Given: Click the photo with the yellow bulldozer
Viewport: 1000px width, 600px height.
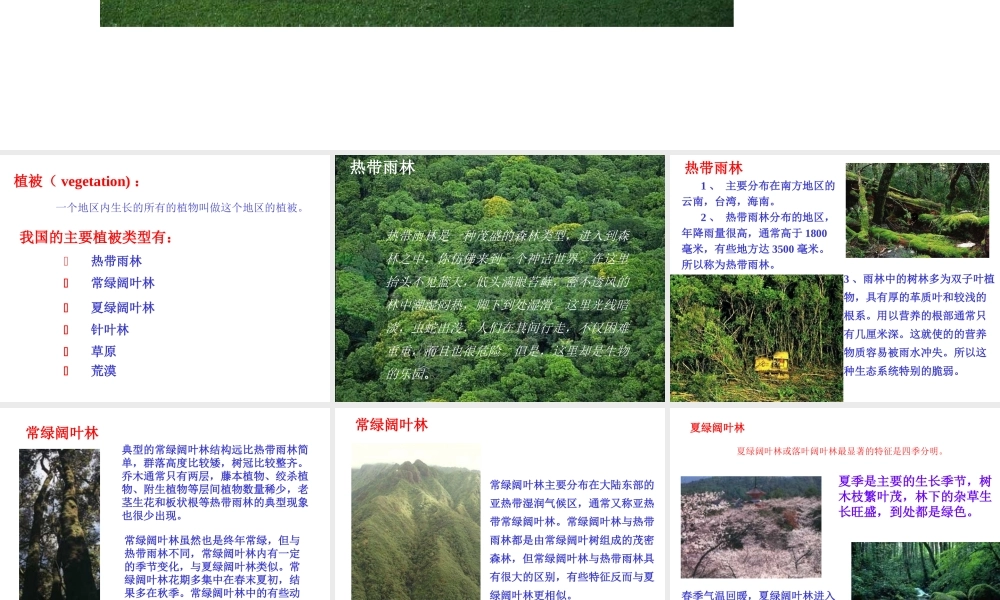Looking at the screenshot, I should [x=756, y=338].
